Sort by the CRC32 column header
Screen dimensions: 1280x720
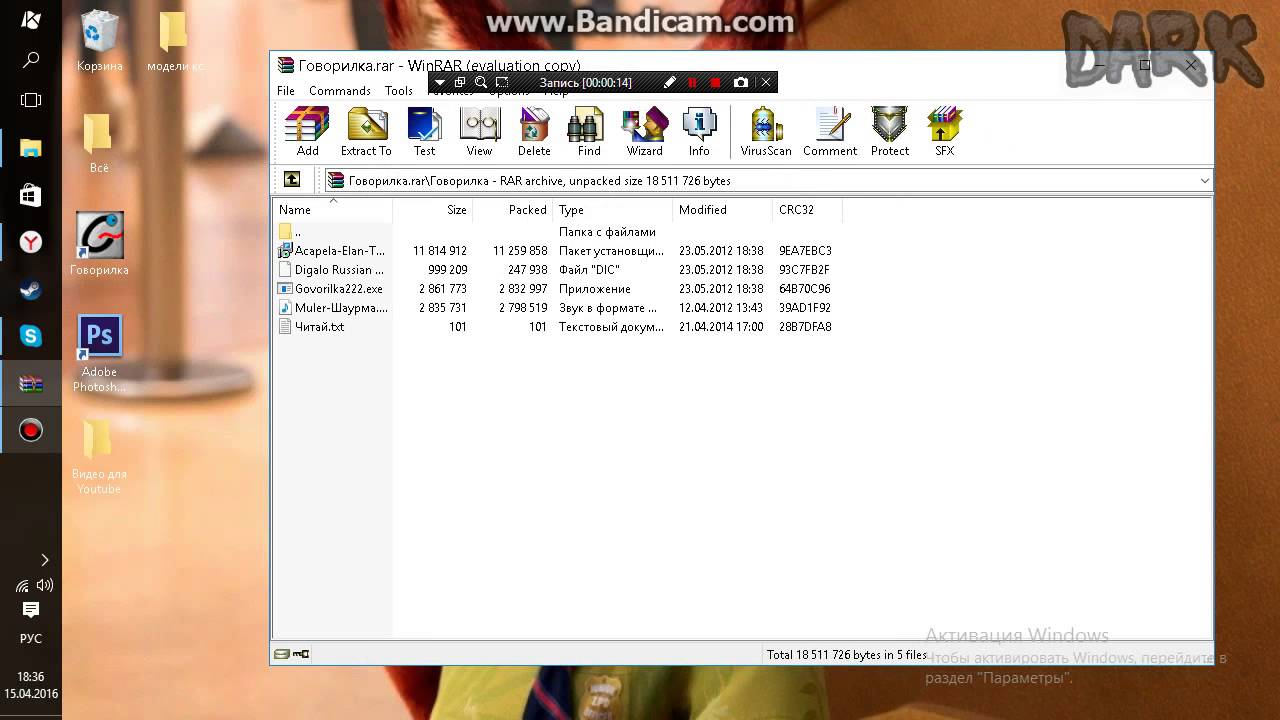coord(807,210)
